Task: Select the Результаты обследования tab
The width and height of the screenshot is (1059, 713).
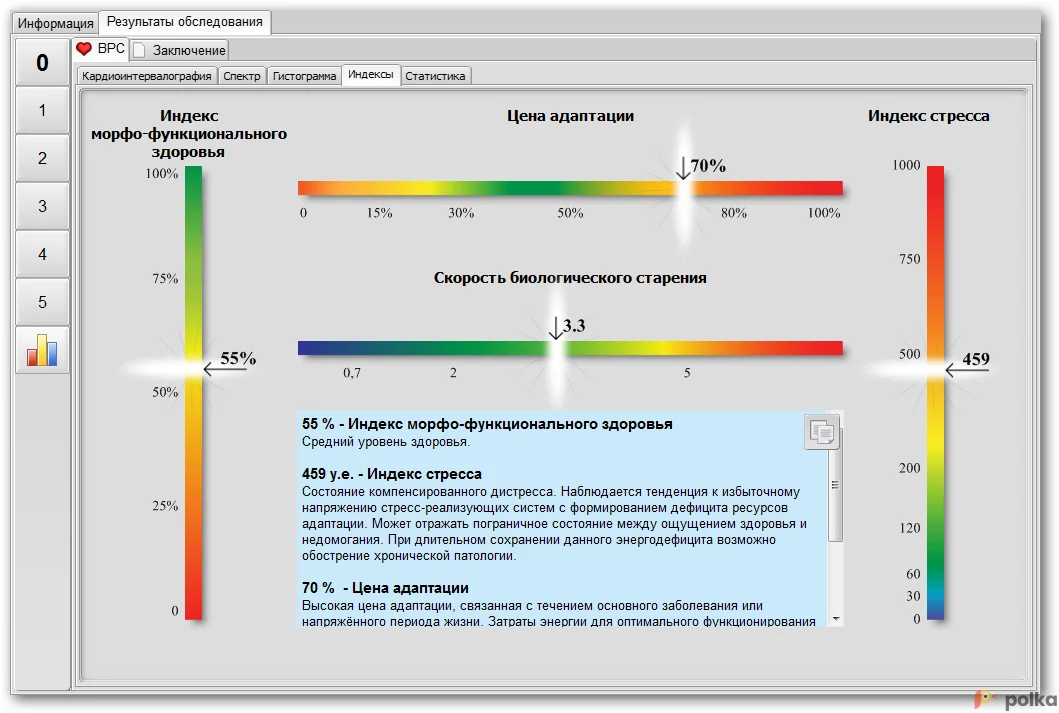Action: [185, 21]
